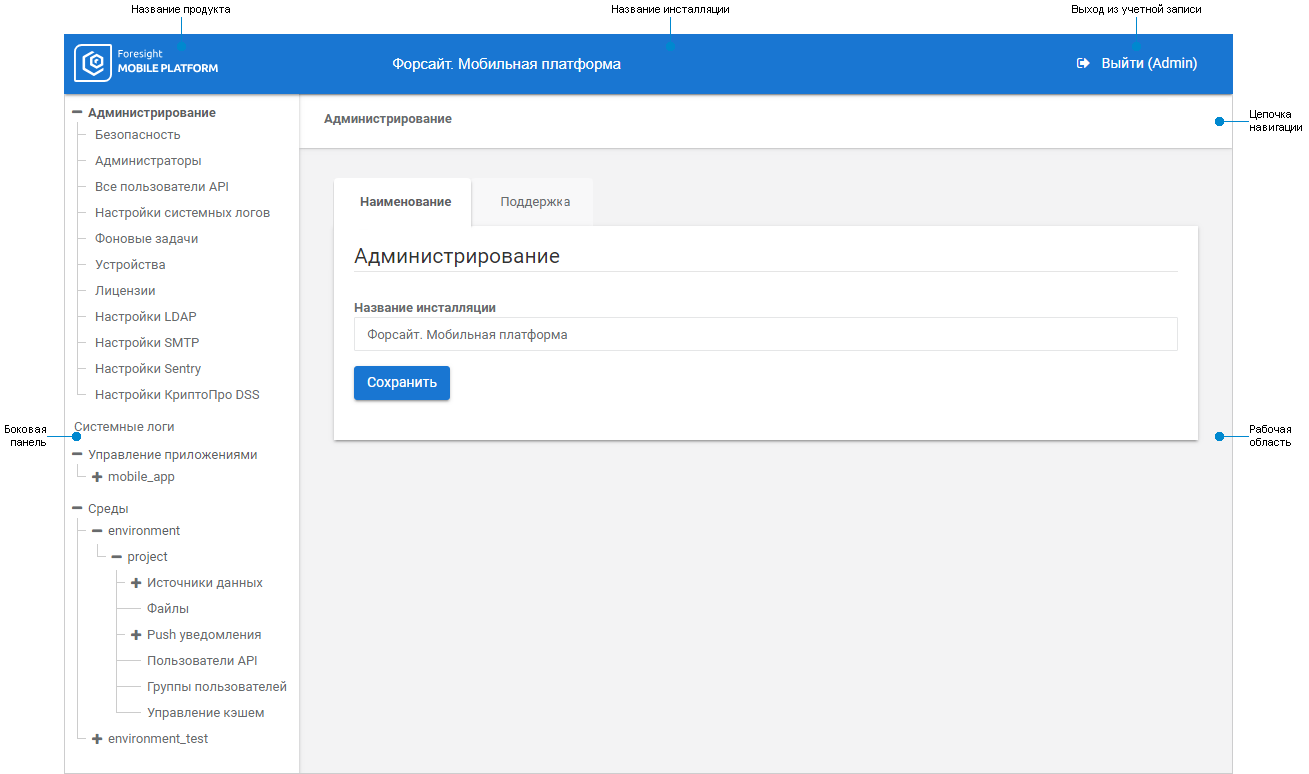Image resolution: width=1309 pixels, height=774 pixels.
Task: Select Лицензии in the sidebar
Action: click(125, 291)
